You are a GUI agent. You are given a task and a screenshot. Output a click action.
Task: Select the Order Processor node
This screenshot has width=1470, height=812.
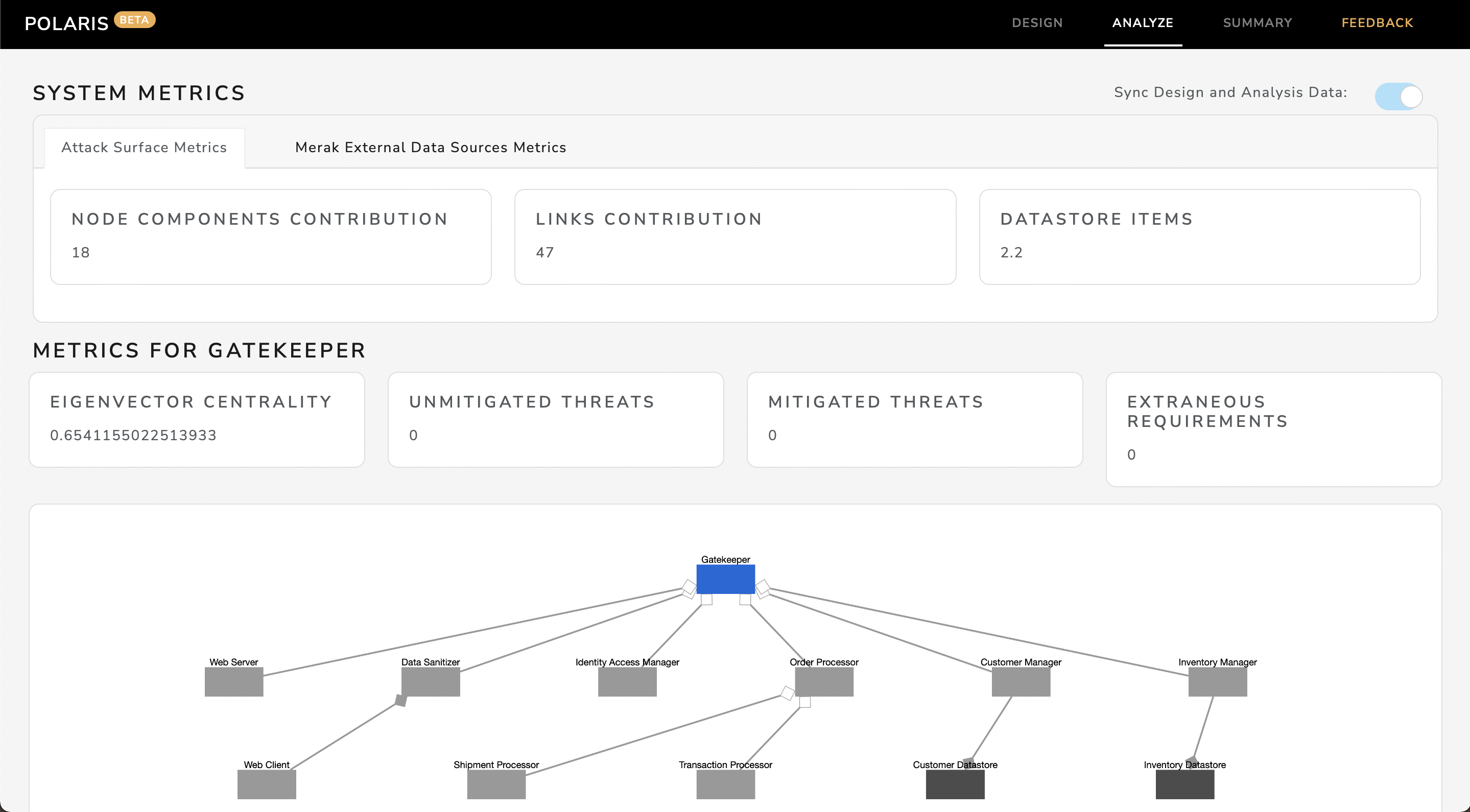824,682
